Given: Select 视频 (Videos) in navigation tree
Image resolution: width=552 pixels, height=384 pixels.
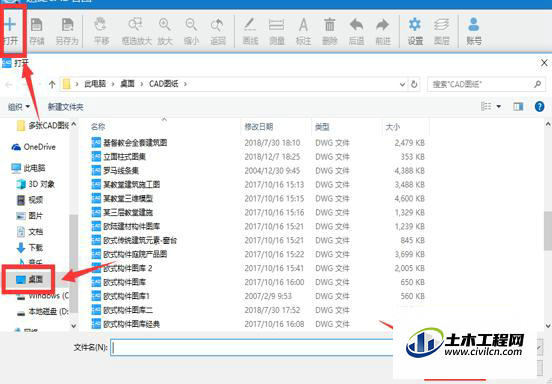Looking at the screenshot, I should [x=30, y=200].
